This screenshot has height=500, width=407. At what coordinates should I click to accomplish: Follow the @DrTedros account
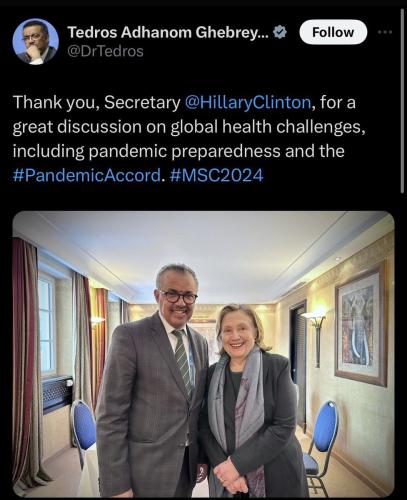333,32
